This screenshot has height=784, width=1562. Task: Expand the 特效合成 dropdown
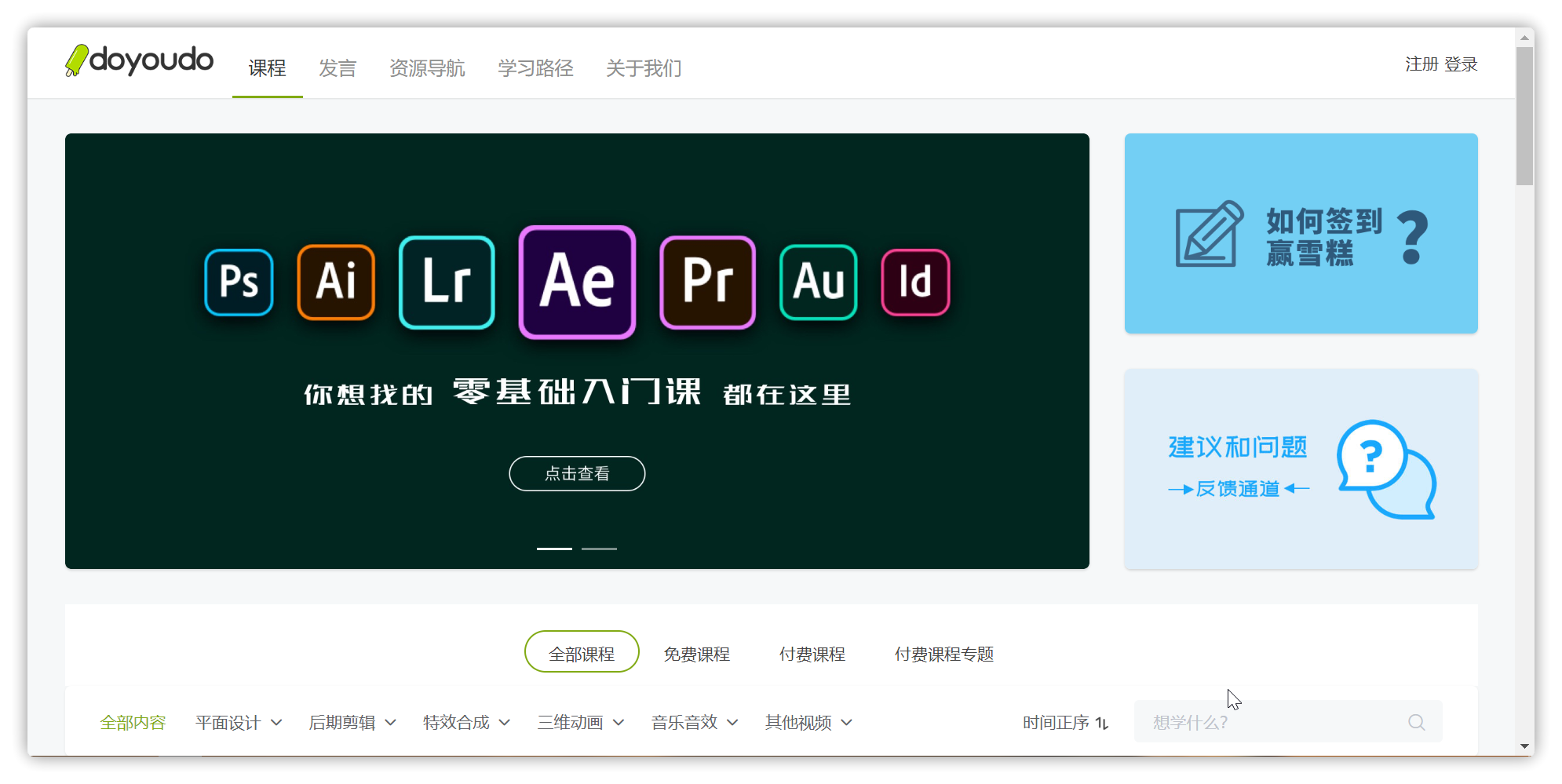(467, 723)
